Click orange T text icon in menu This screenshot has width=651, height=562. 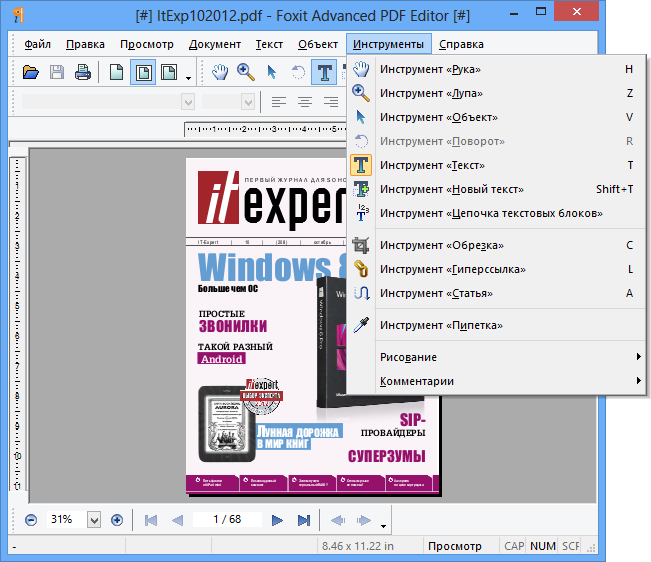click(361, 165)
